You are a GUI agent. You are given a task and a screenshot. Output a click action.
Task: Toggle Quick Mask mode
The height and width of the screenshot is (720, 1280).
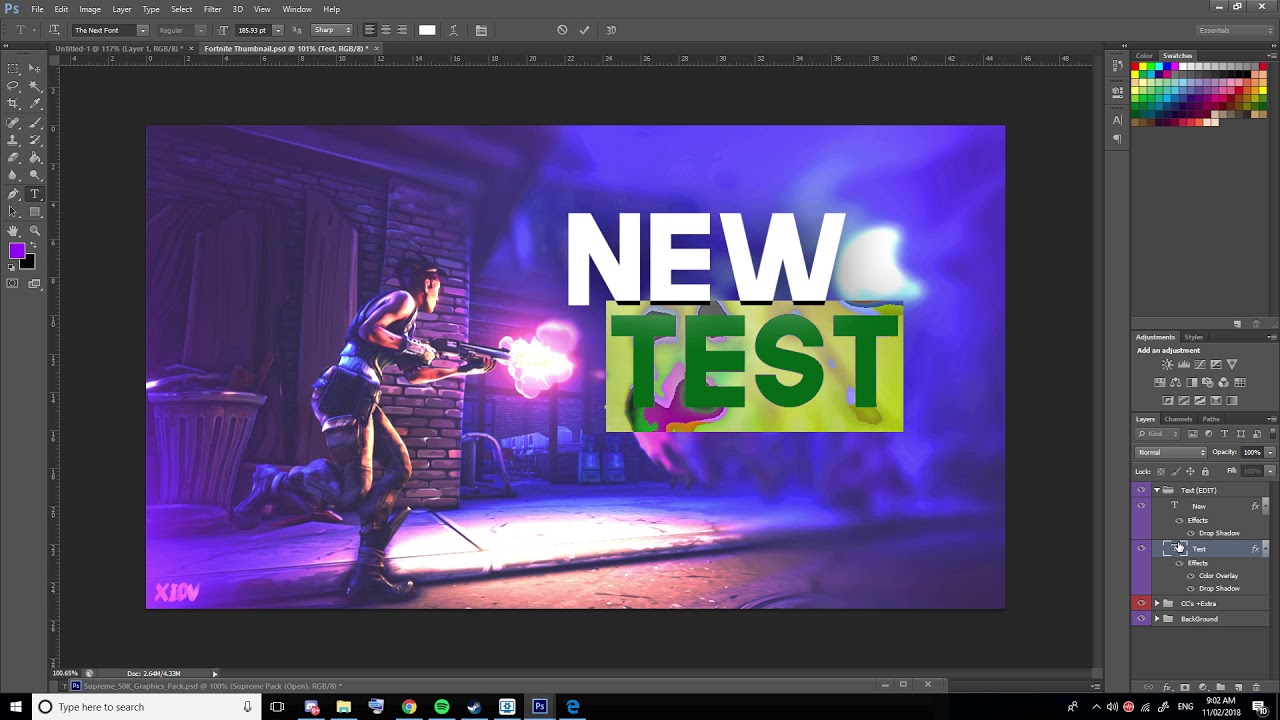[x=13, y=284]
